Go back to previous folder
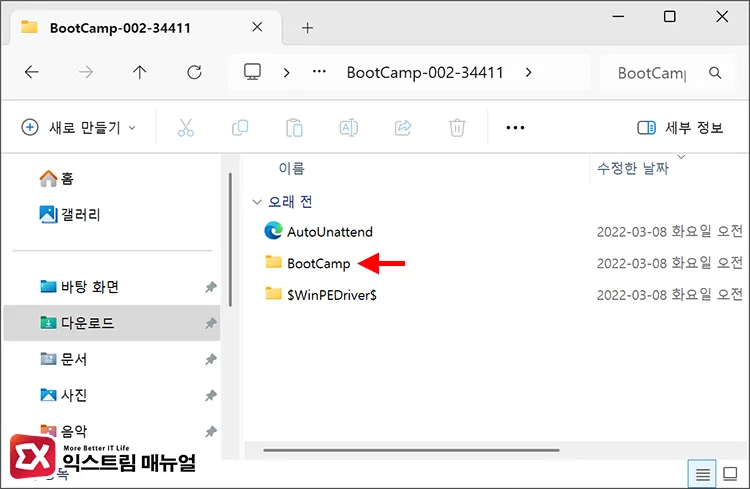This screenshot has width=750, height=489. pyautogui.click(x=32, y=73)
